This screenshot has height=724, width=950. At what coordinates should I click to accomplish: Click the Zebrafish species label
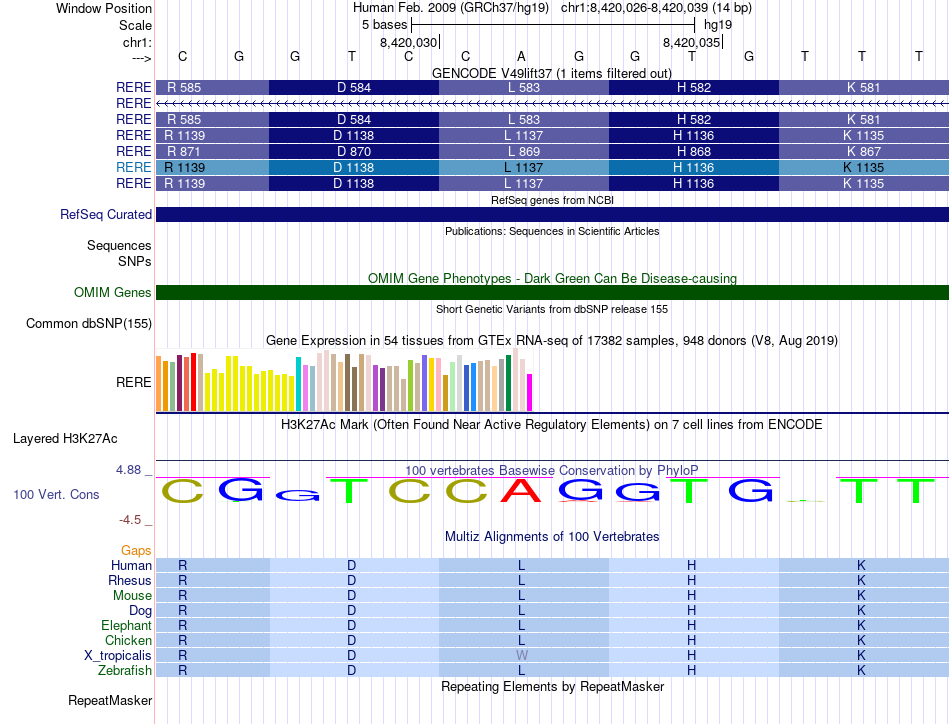pyautogui.click(x=125, y=671)
